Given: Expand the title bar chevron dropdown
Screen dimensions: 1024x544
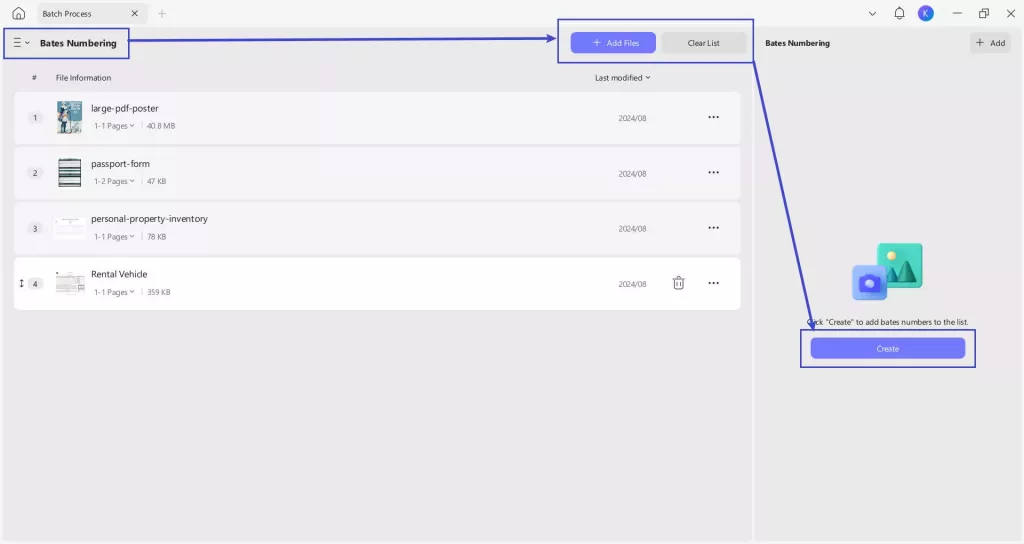Looking at the screenshot, I should [872, 13].
